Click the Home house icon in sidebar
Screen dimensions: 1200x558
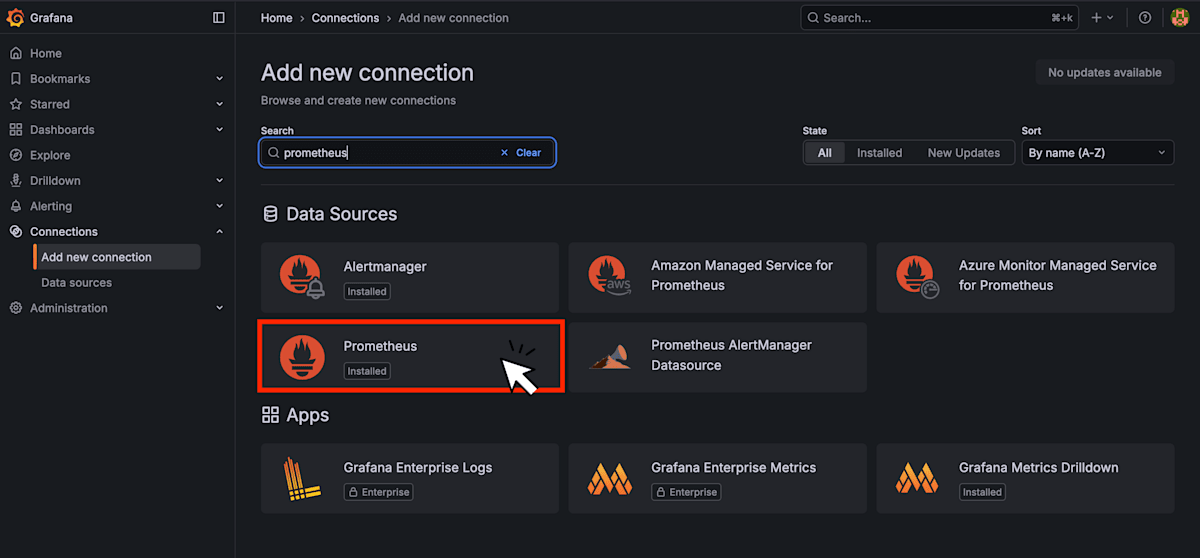(x=15, y=53)
